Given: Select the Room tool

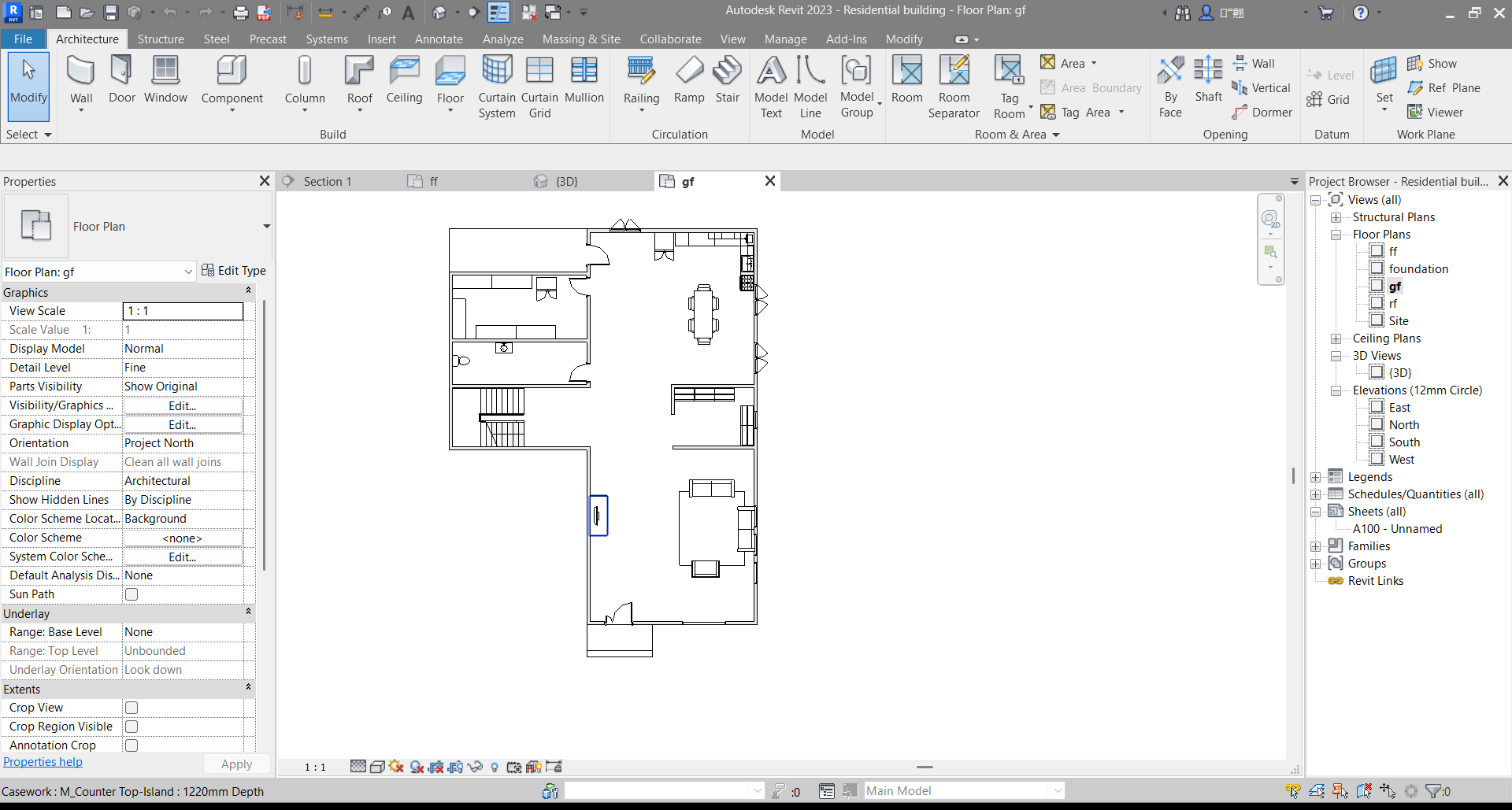Looking at the screenshot, I should tap(906, 80).
